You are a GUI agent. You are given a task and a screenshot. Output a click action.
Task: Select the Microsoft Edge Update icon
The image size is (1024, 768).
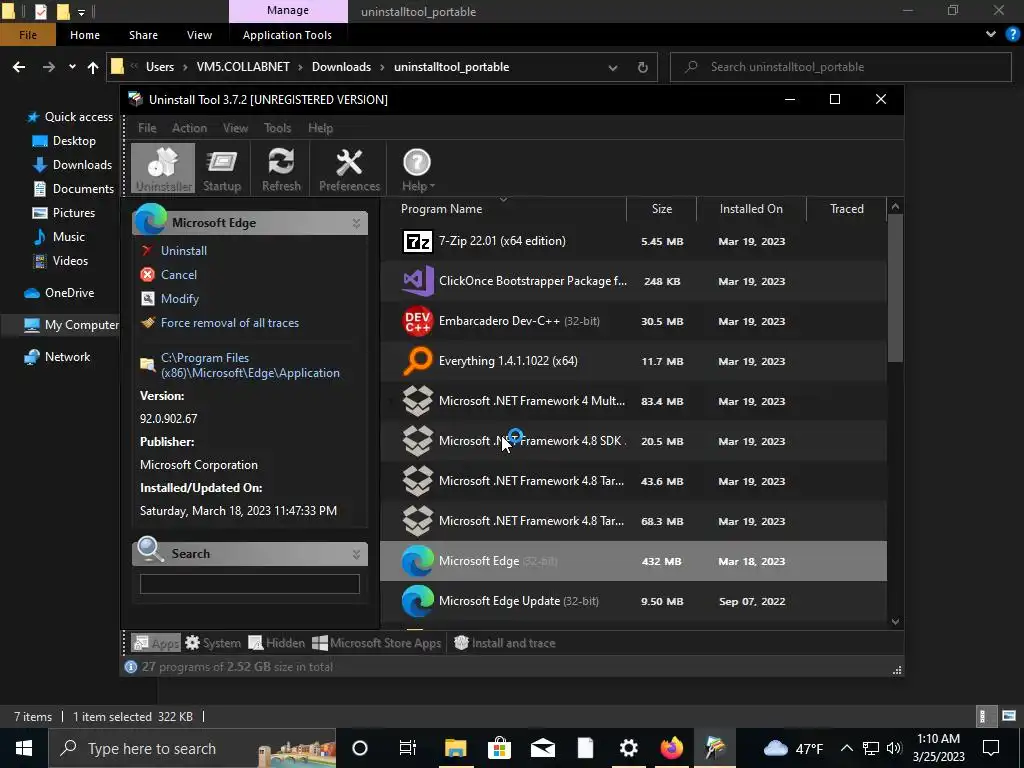(417, 601)
